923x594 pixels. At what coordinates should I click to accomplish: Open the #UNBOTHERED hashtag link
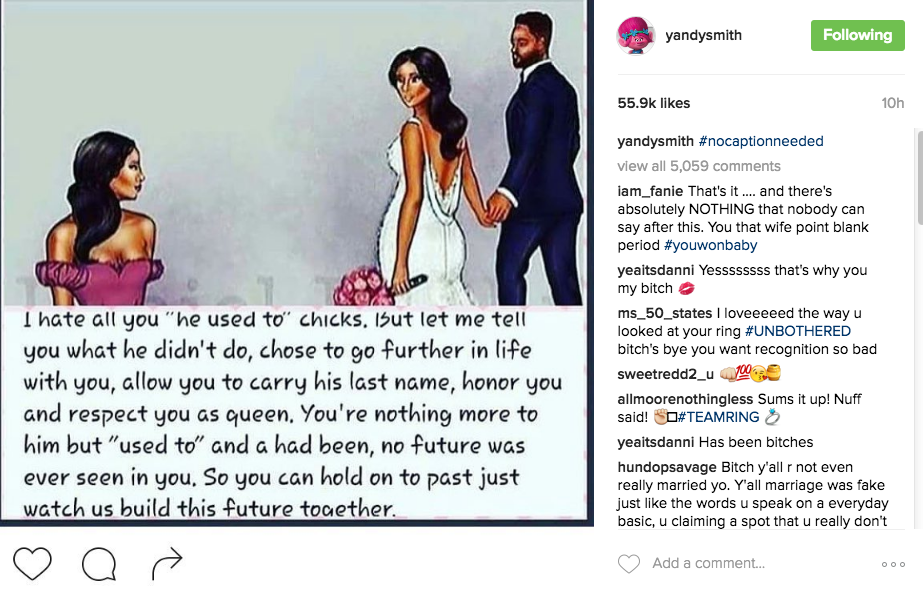[x=798, y=331]
